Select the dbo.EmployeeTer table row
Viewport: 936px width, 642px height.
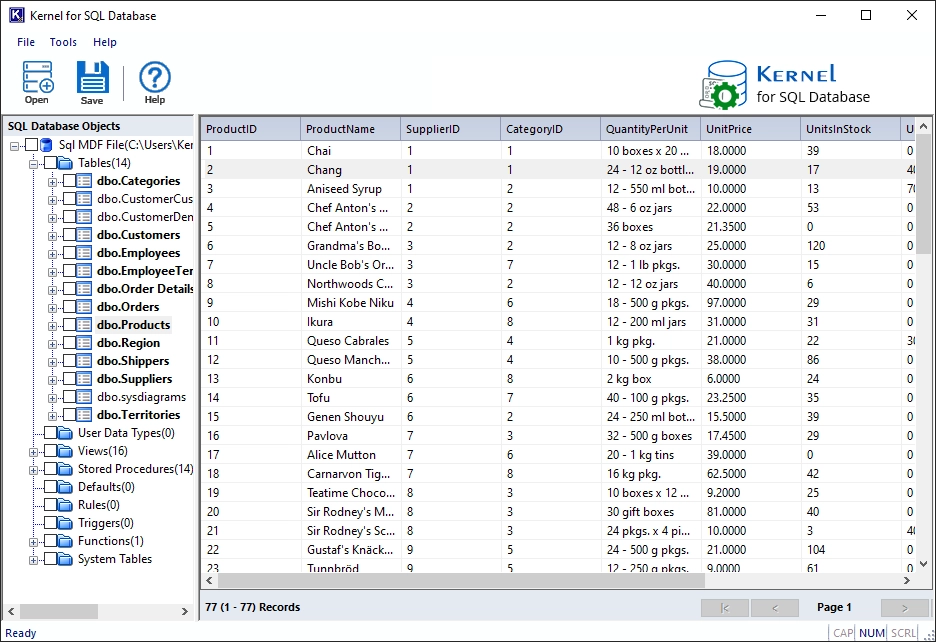pyautogui.click(x=144, y=271)
